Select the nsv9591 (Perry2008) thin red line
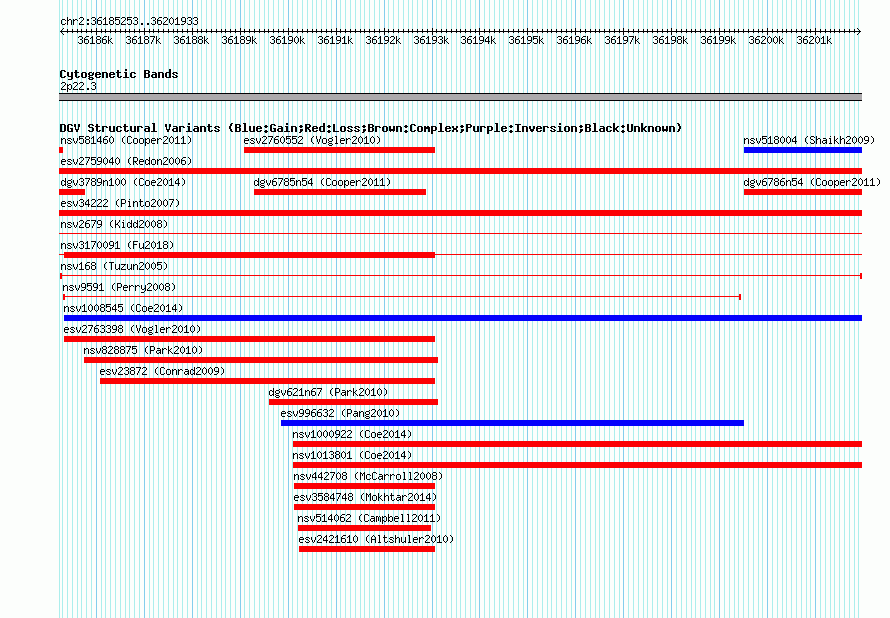The width and height of the screenshot is (890, 618). (x=402, y=297)
